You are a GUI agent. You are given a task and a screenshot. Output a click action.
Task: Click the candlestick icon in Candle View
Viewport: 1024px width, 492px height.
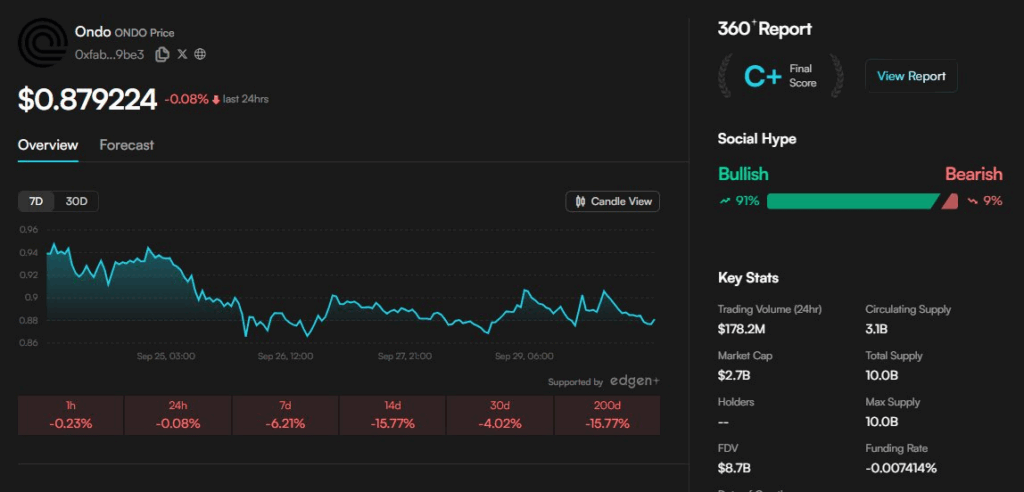580,202
